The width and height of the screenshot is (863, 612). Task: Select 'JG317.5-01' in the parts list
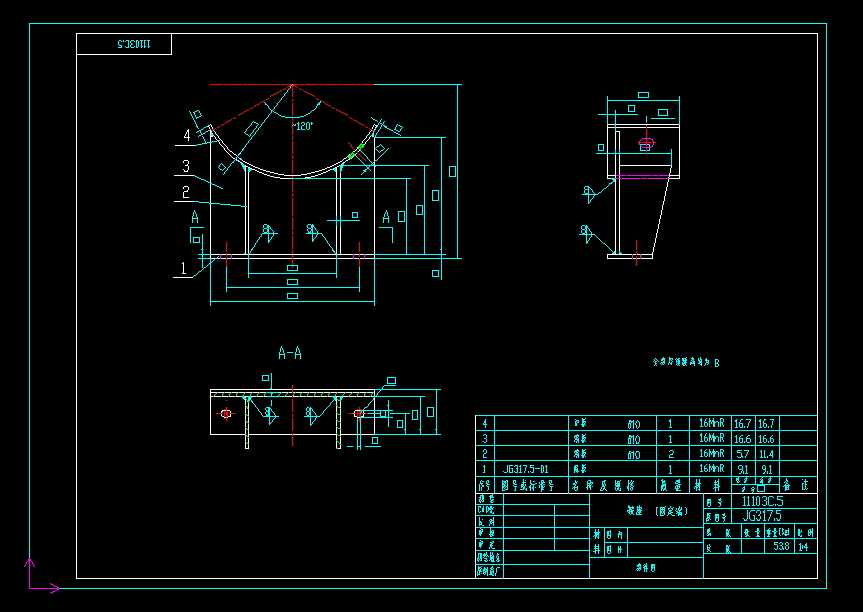pos(526,469)
